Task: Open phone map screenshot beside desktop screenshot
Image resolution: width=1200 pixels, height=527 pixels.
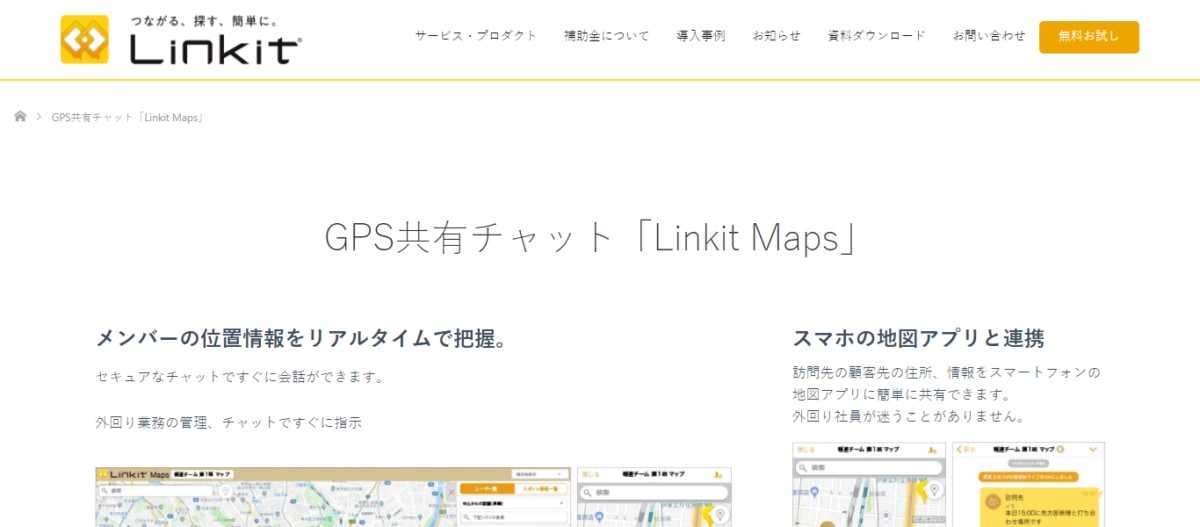Action: click(654, 497)
